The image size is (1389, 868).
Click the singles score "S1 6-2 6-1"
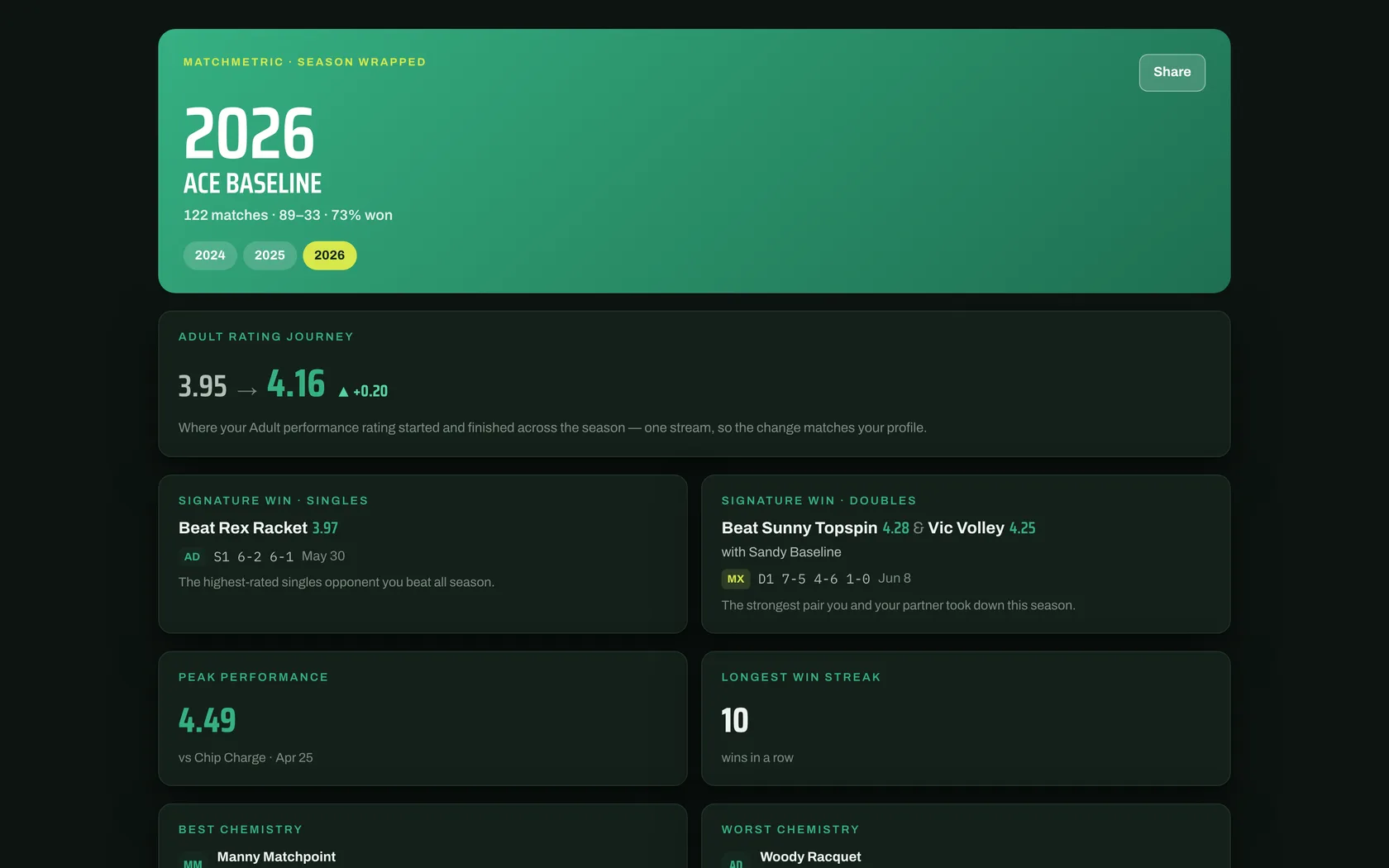tap(253, 557)
